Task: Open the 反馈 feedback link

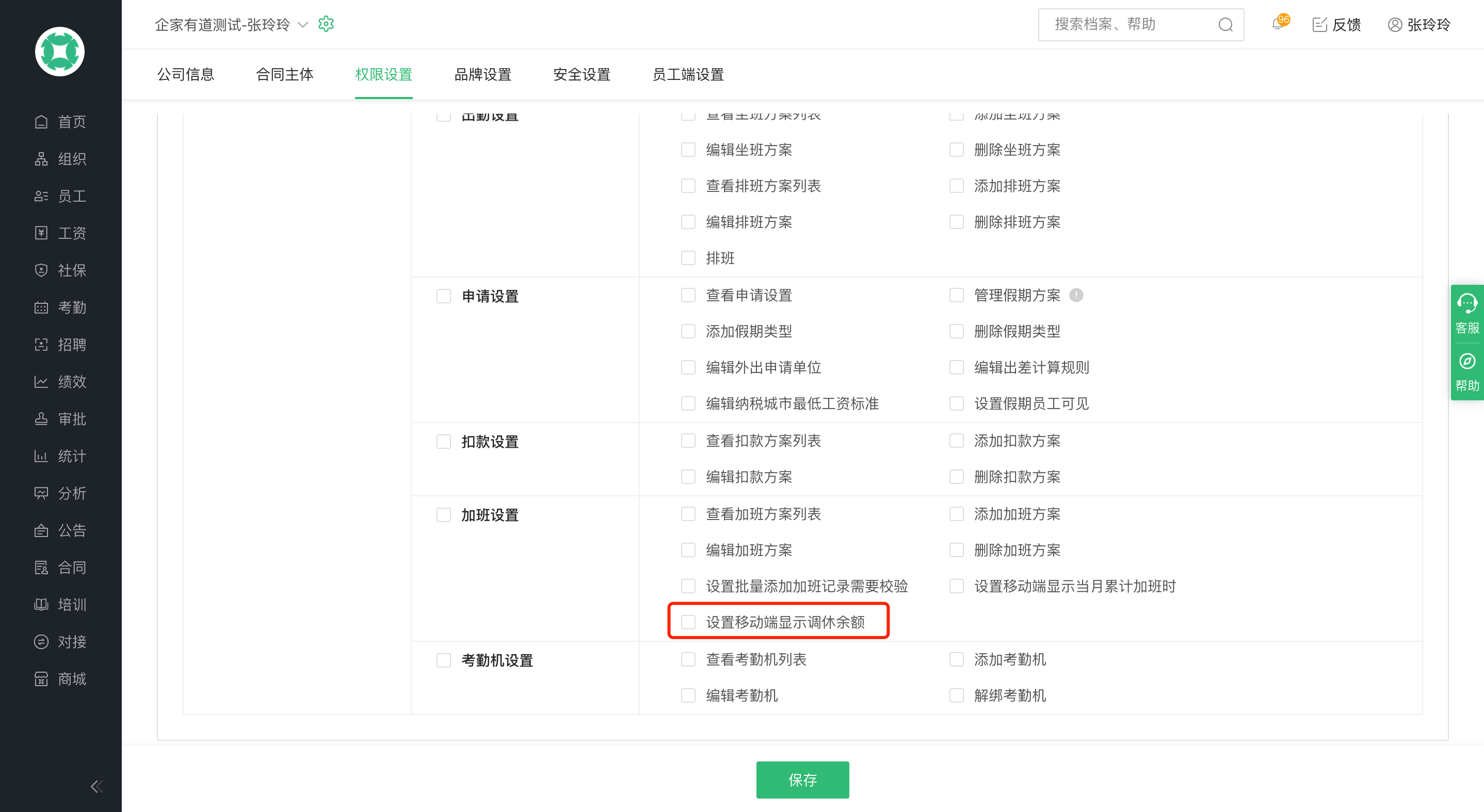Action: pos(1336,25)
